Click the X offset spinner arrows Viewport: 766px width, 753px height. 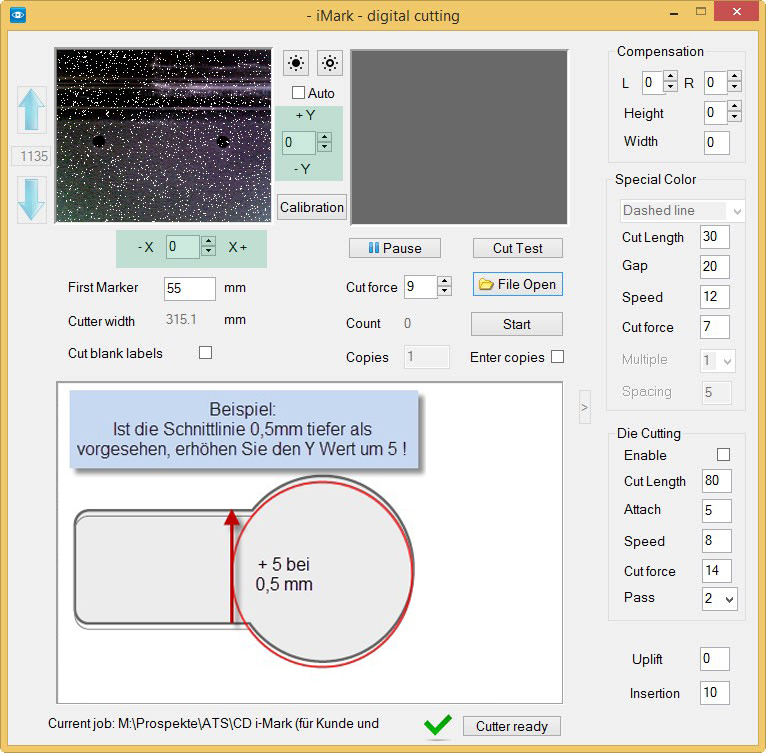click(x=209, y=246)
